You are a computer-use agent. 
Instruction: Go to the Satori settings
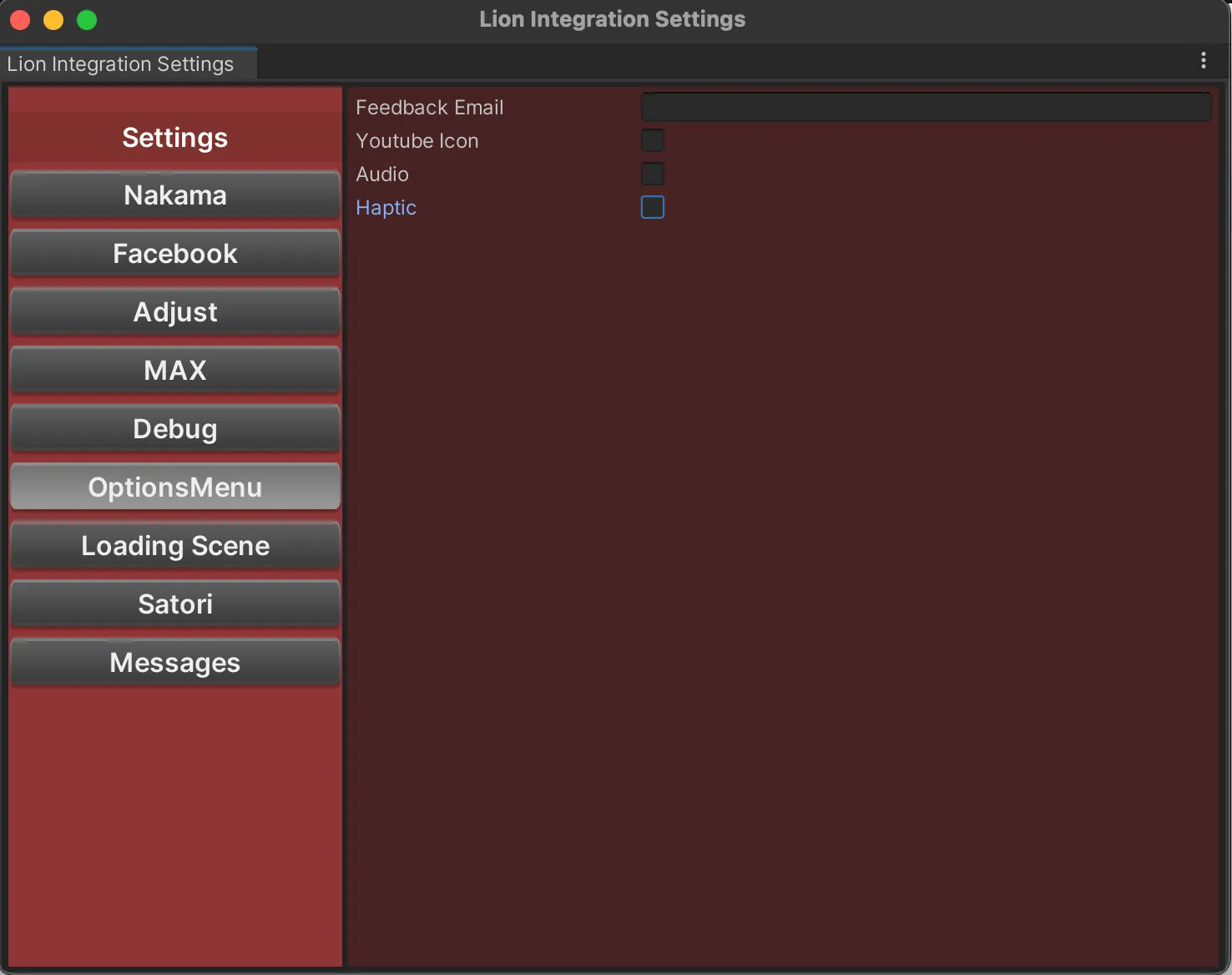click(x=175, y=604)
